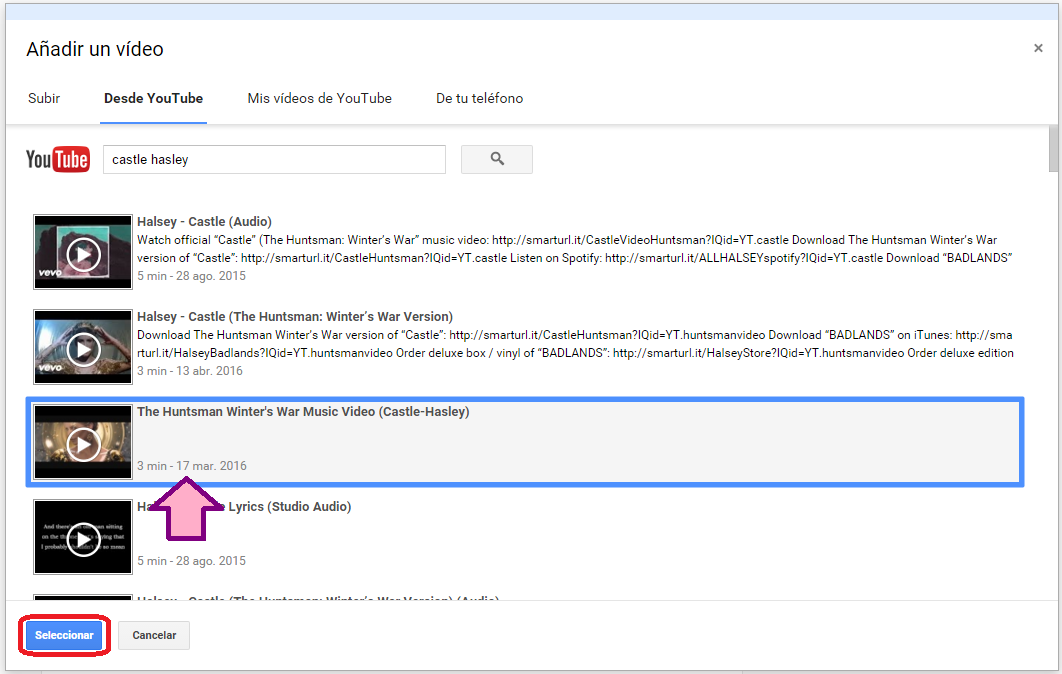Close the Añadir un vídeo dialog
Screen dimensions: 1062x674
tap(1038, 48)
